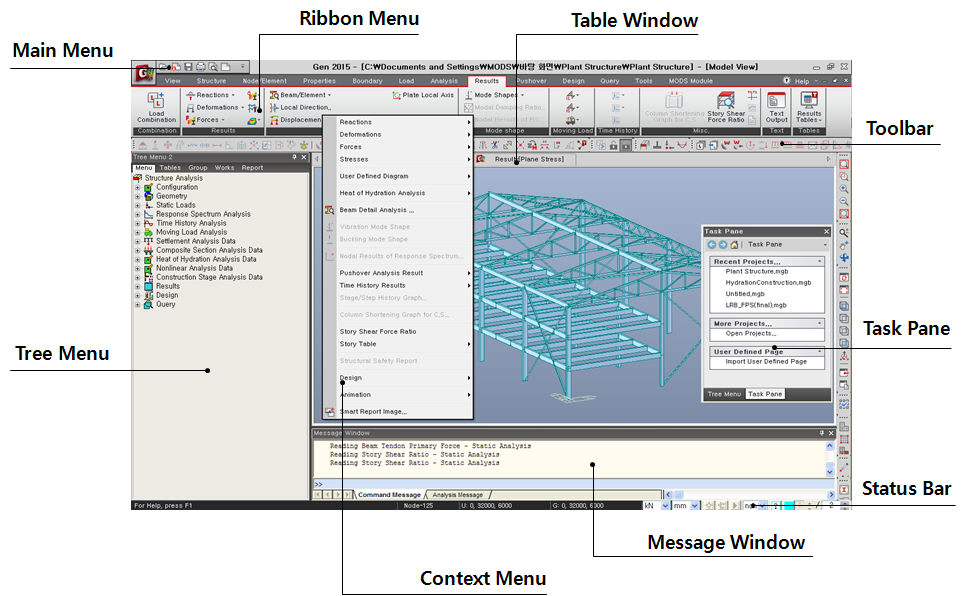The width and height of the screenshot is (965, 596).
Task: Click the Story Shear Force Ratio ribbon icon
Action: [x=726, y=108]
